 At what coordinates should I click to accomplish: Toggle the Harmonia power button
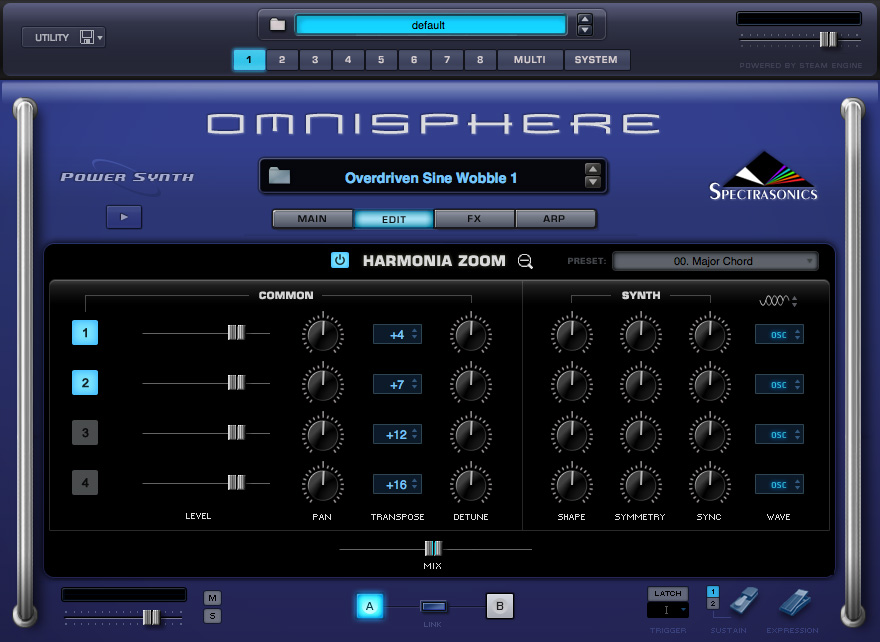(x=340, y=260)
